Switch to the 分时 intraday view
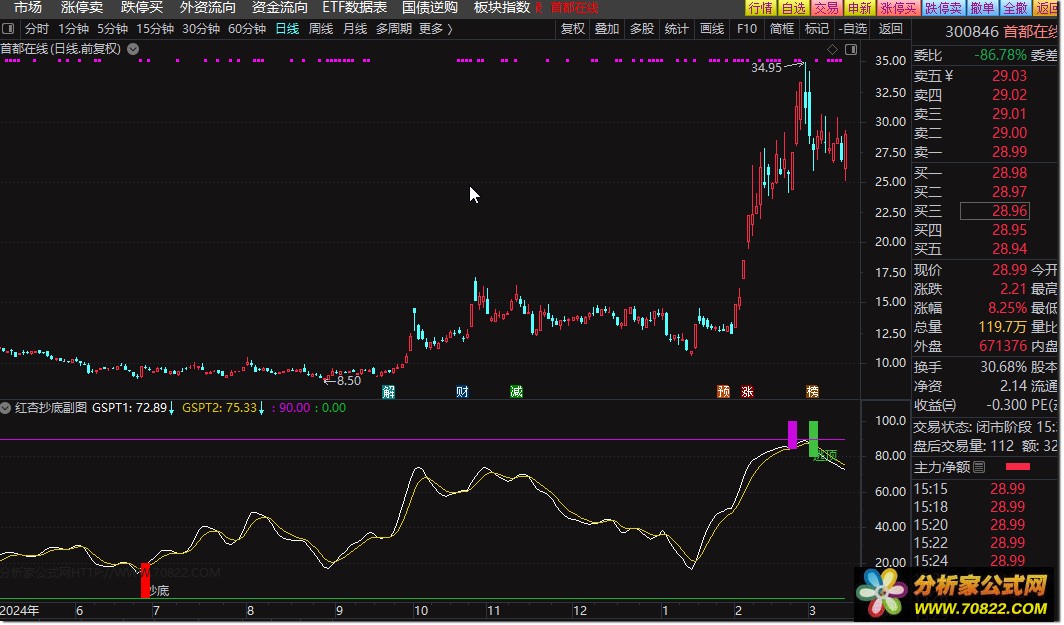This screenshot has height=625, width=1064. [37, 29]
